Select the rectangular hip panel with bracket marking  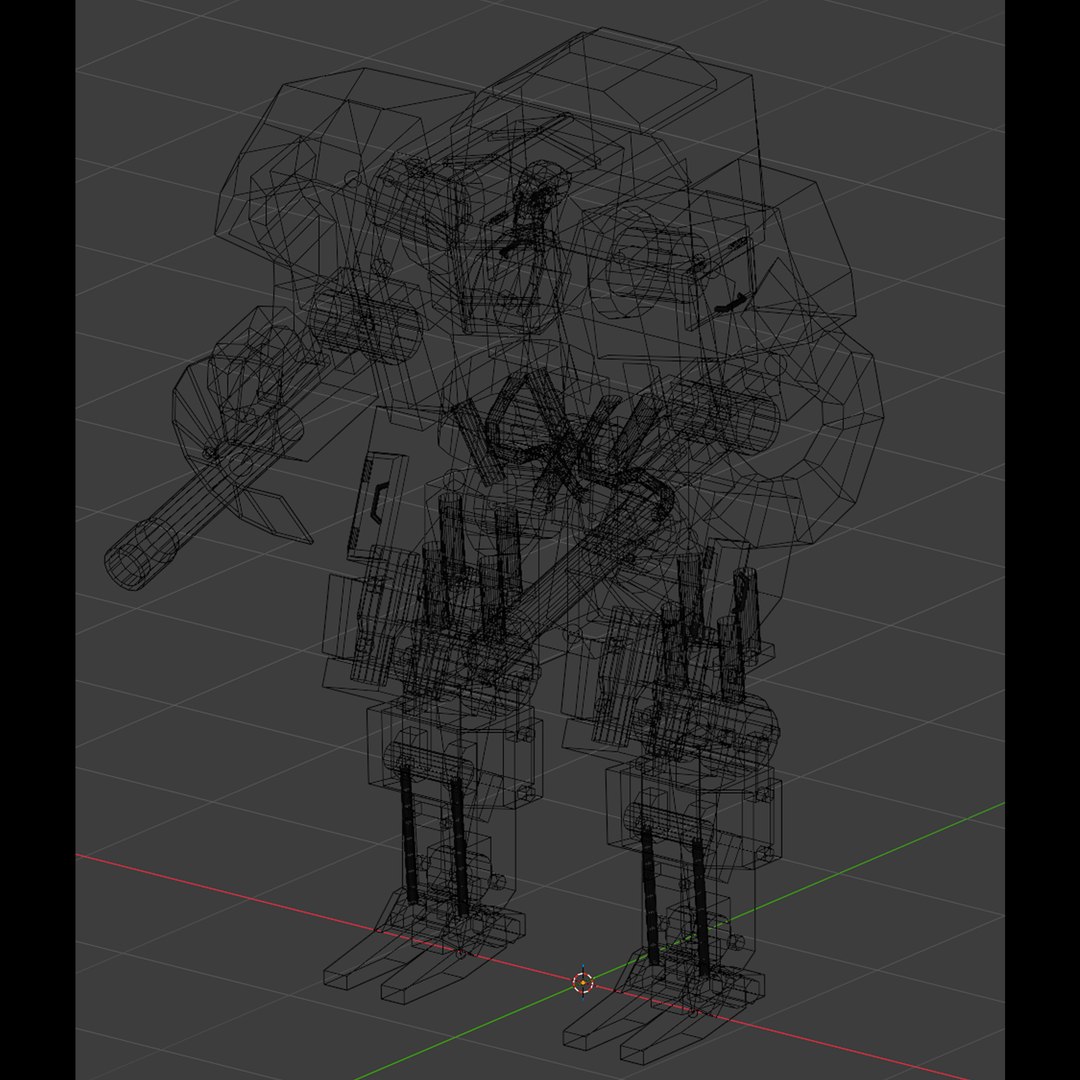pos(377,506)
